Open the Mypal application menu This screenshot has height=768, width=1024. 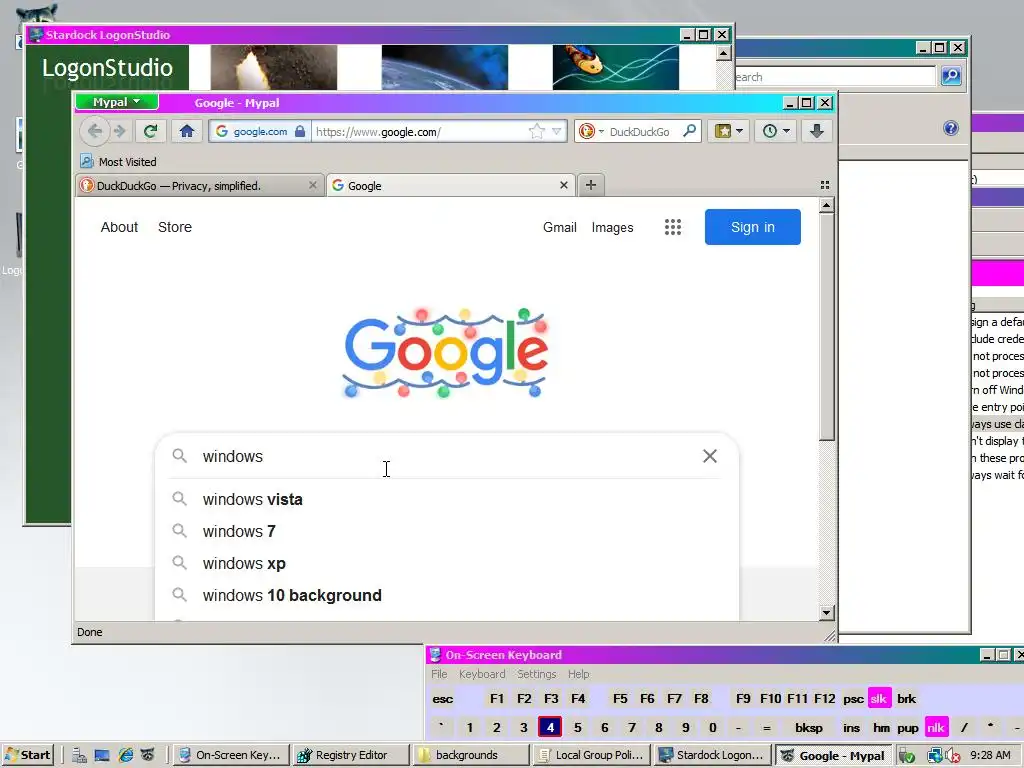point(116,102)
